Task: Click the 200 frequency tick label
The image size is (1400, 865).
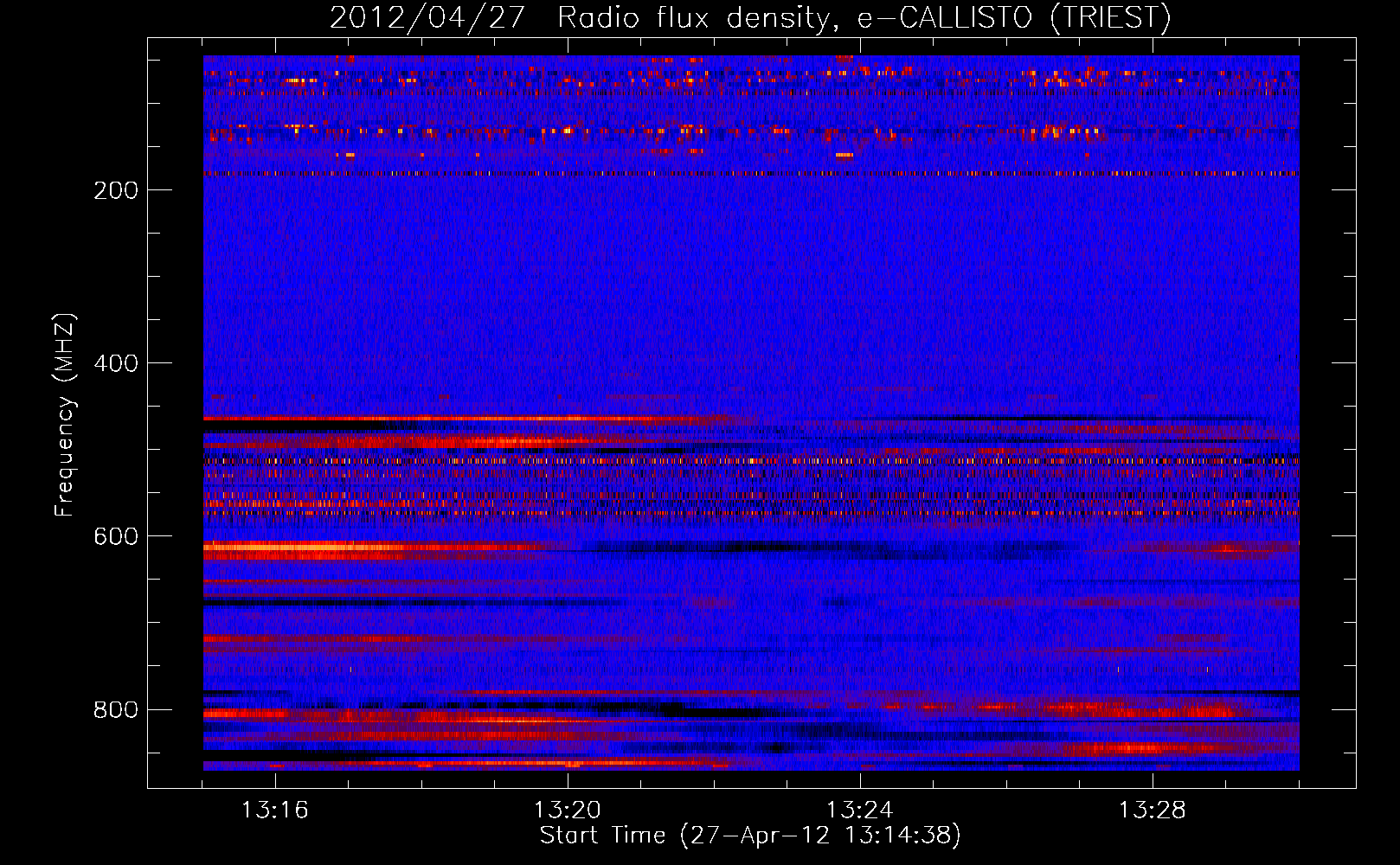Action: (116, 190)
